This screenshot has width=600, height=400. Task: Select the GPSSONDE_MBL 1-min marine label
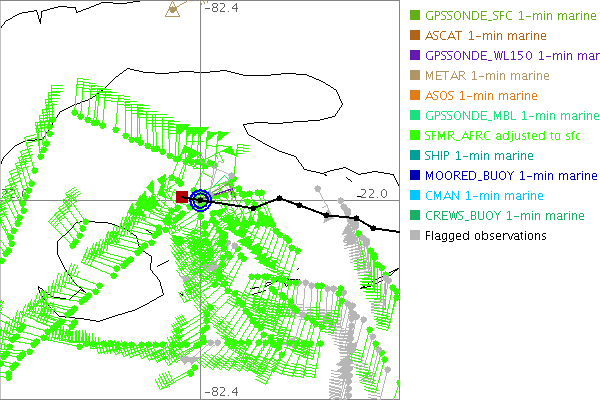(x=511, y=116)
